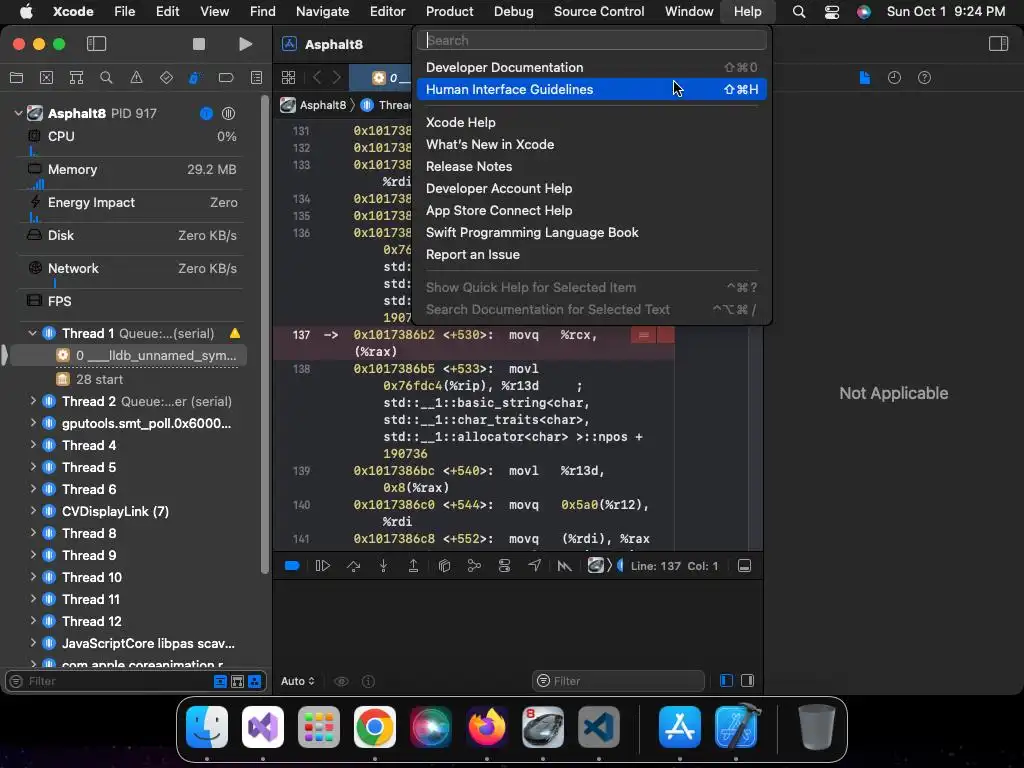
Task: Select Swift Programming Language Book
Action: (592, 232)
